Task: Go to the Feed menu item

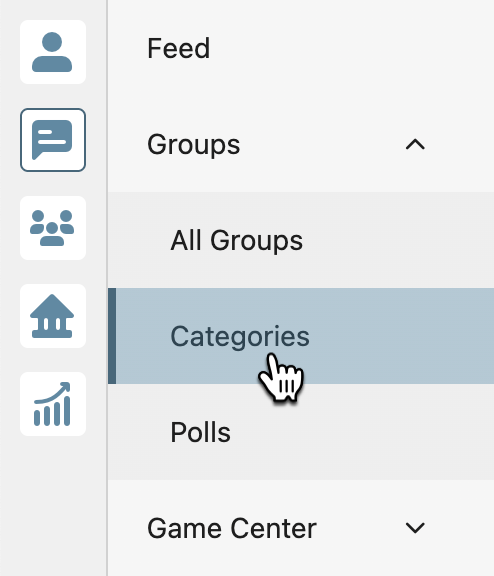Action: click(x=179, y=48)
